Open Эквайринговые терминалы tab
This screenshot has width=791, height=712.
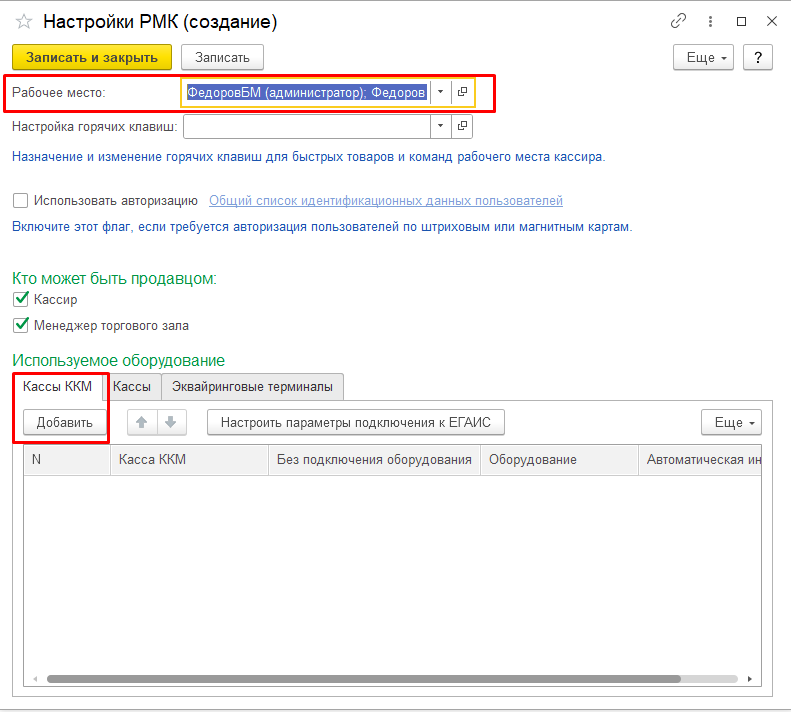coord(252,386)
